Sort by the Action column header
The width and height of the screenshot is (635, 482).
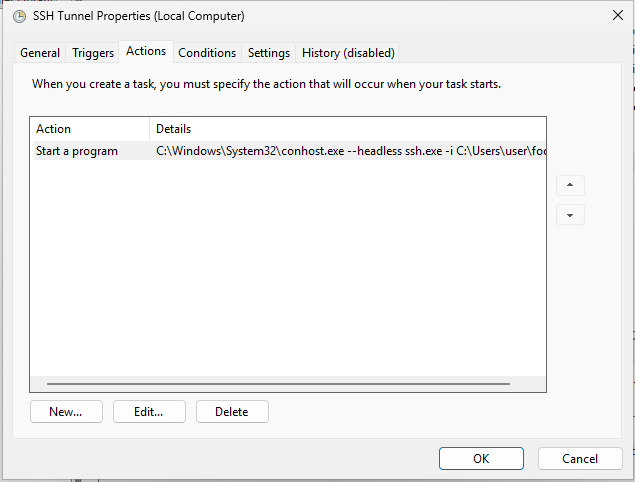point(89,129)
